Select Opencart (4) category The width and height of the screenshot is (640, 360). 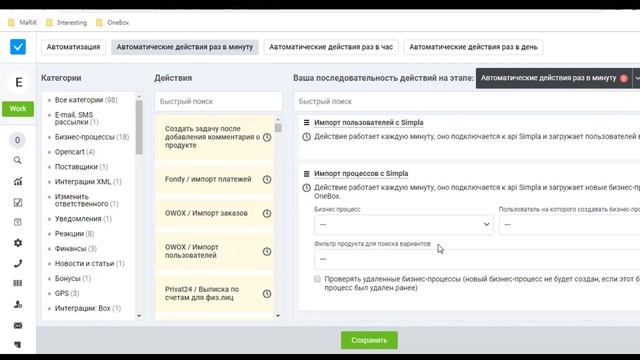tap(75, 152)
